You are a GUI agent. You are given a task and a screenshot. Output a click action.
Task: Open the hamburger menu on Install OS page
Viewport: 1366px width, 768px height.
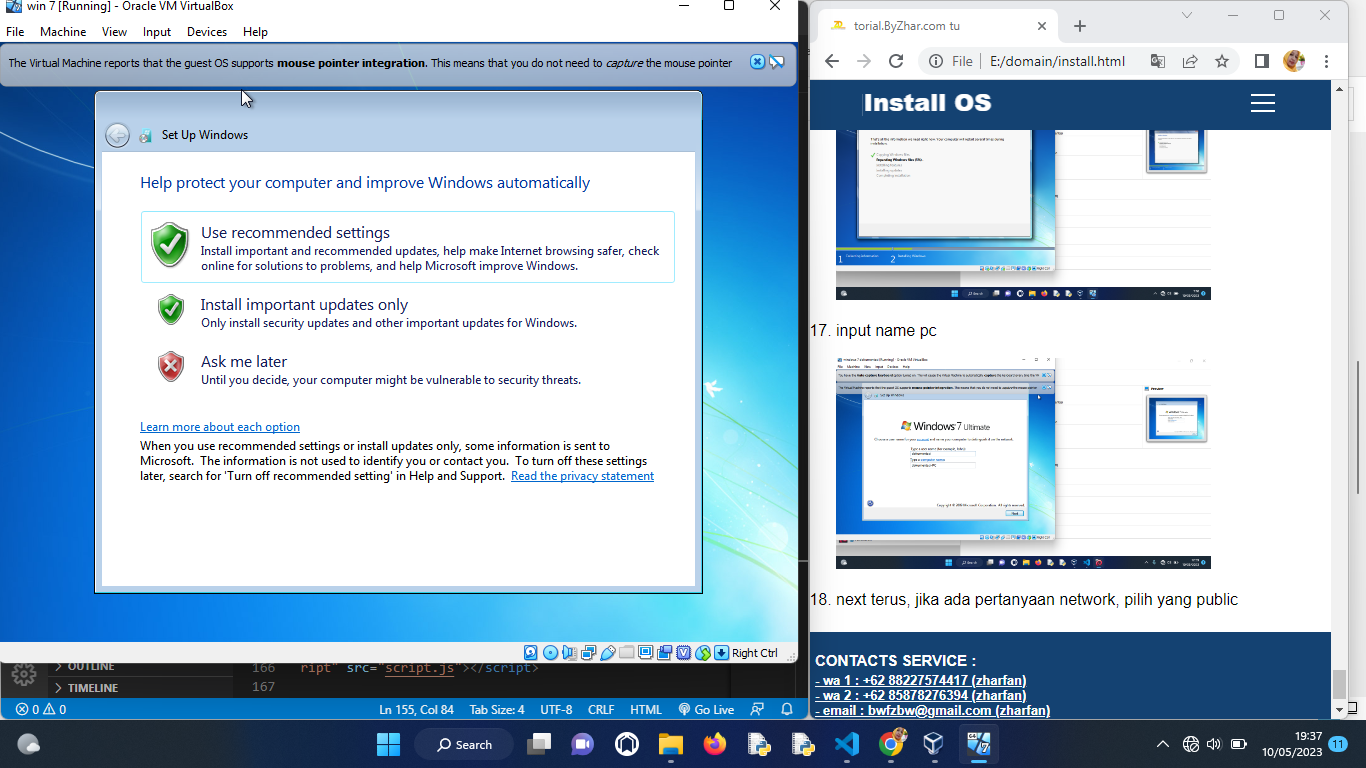point(1263,103)
